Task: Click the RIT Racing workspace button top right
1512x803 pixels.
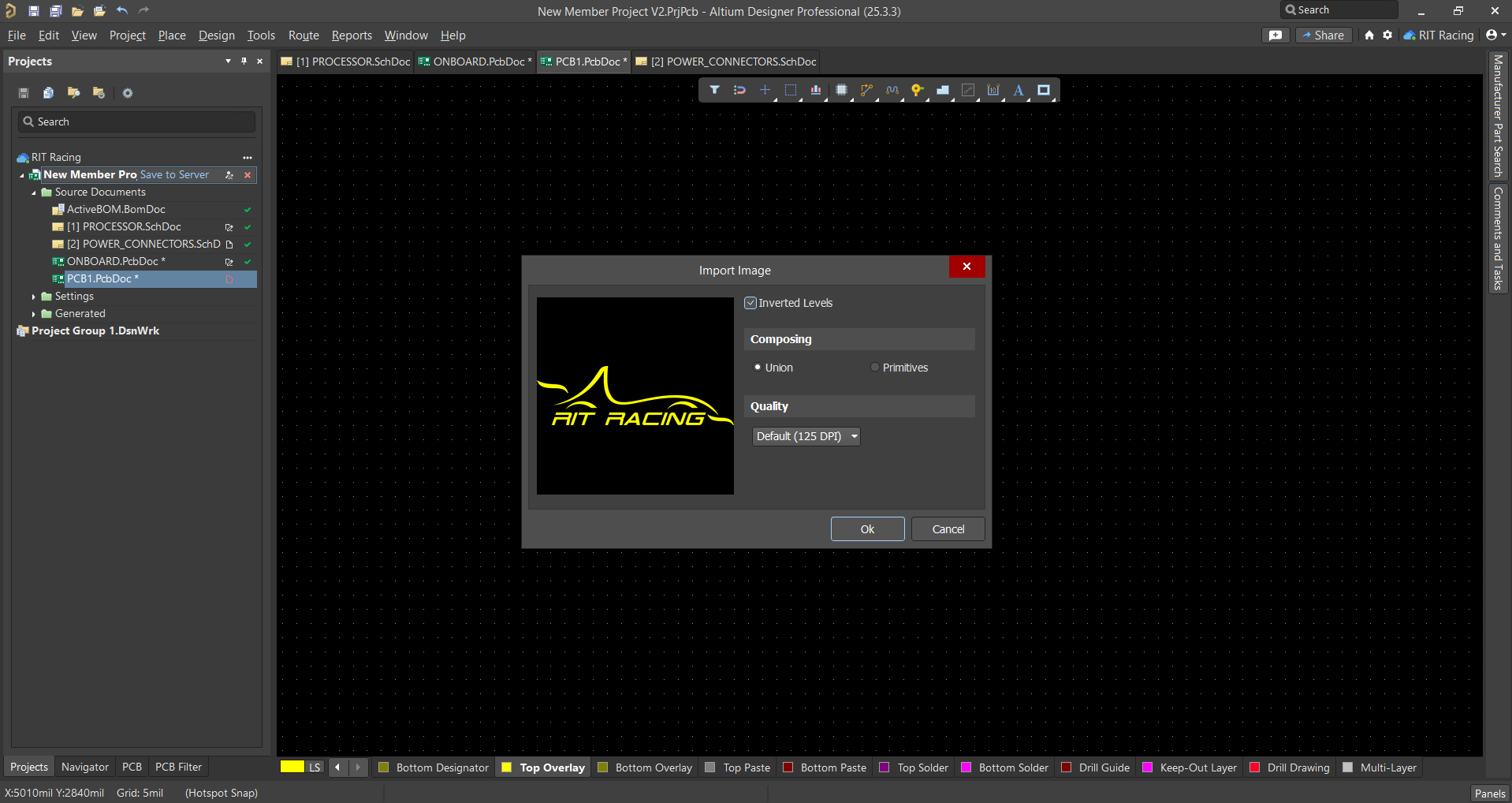Action: click(1439, 35)
